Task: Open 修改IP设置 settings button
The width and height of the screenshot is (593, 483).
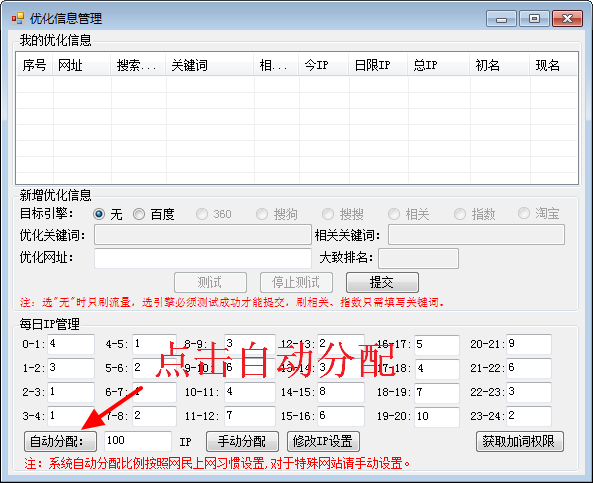Action: (x=323, y=441)
